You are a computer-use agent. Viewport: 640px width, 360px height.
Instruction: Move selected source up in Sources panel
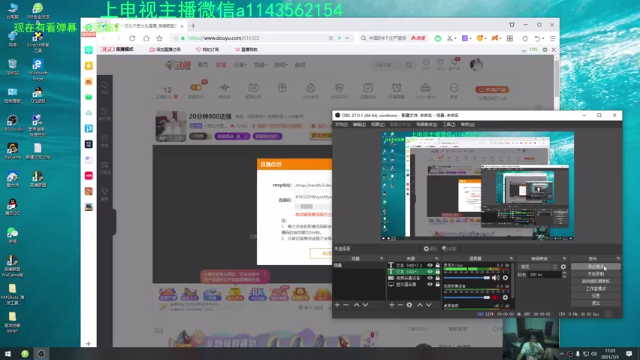tap(420, 305)
